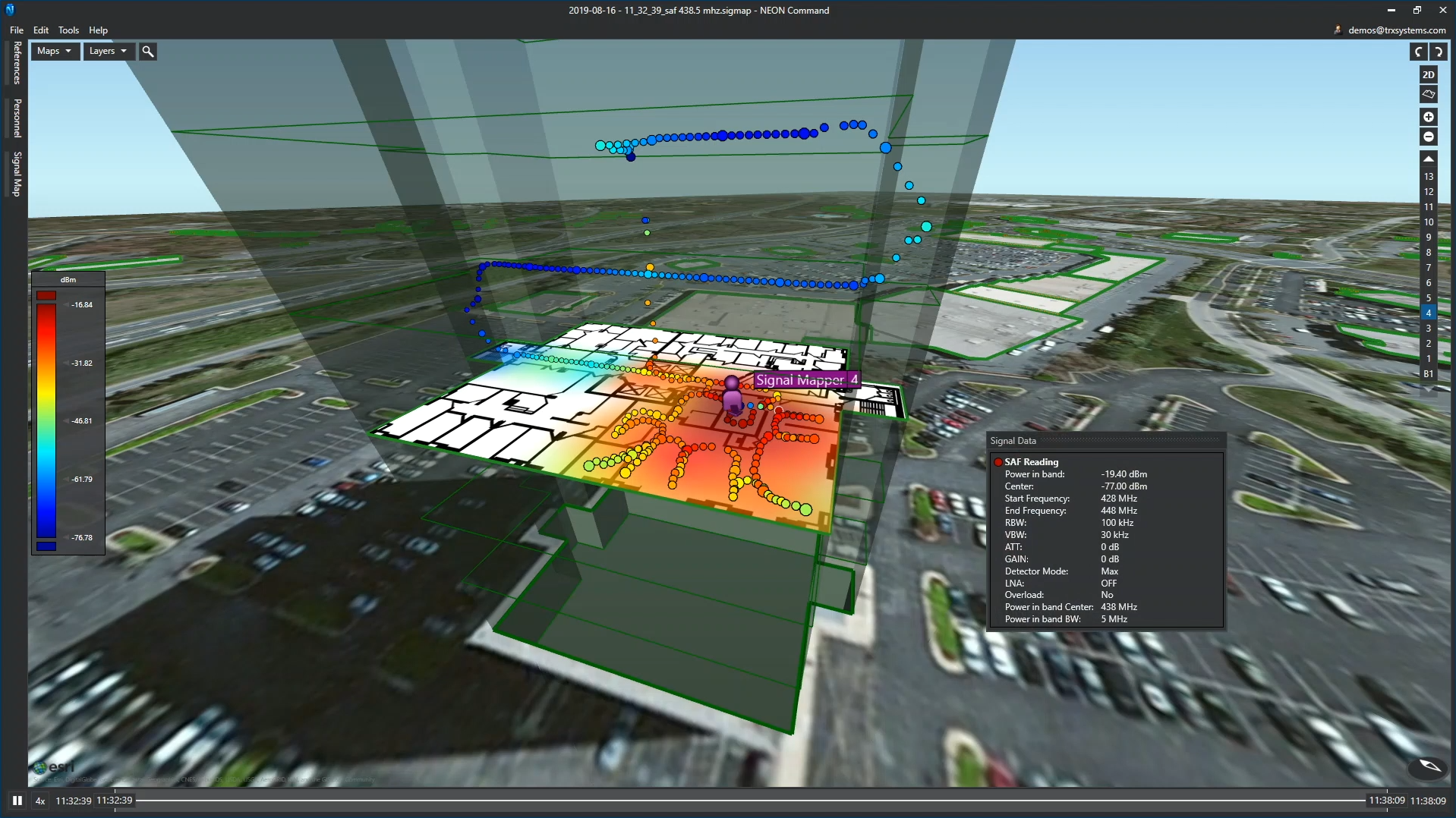This screenshot has height=818, width=1456.
Task: Open the map search magnifier tool
Action: pyautogui.click(x=148, y=52)
